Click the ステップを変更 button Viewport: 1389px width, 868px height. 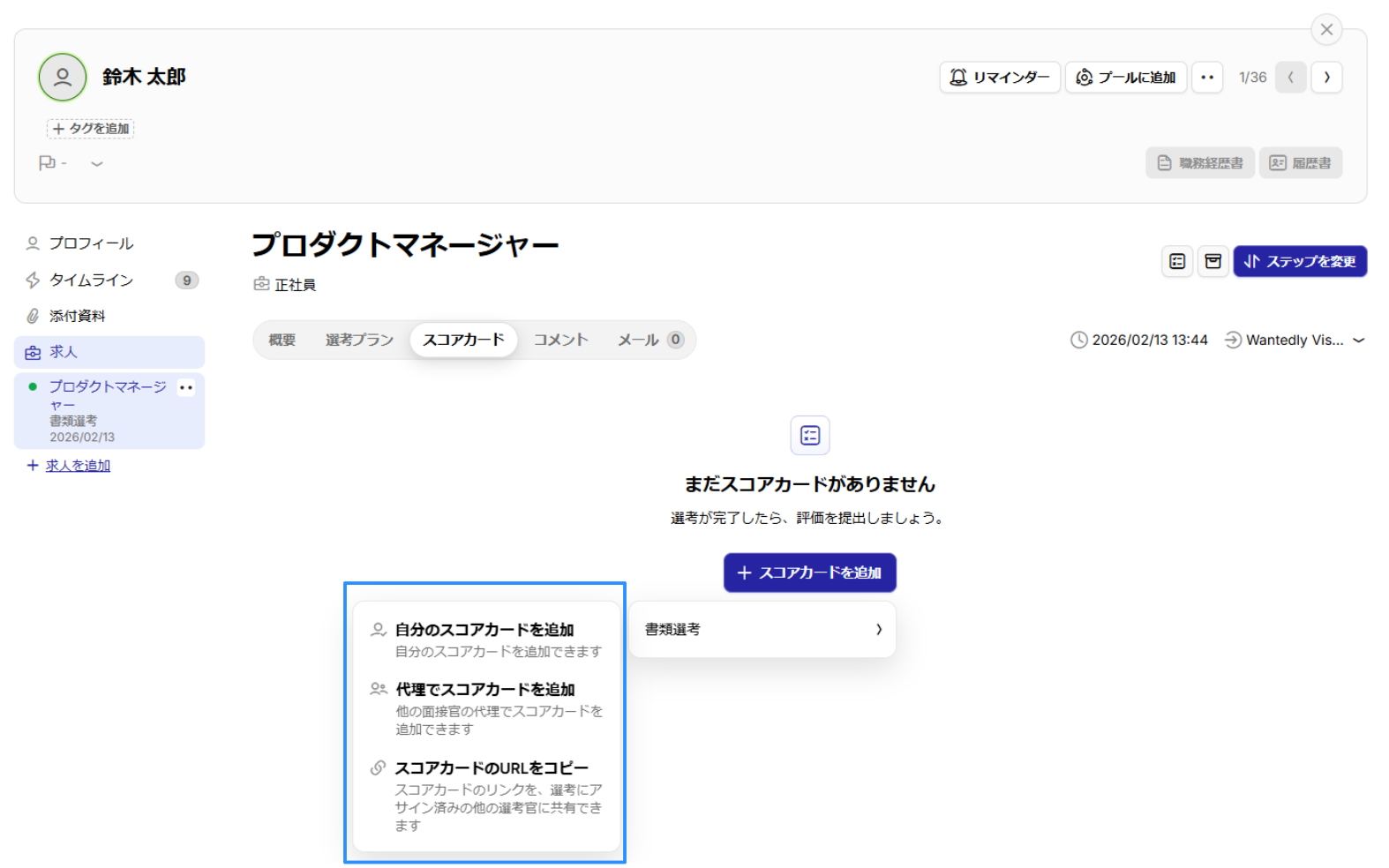point(1299,261)
